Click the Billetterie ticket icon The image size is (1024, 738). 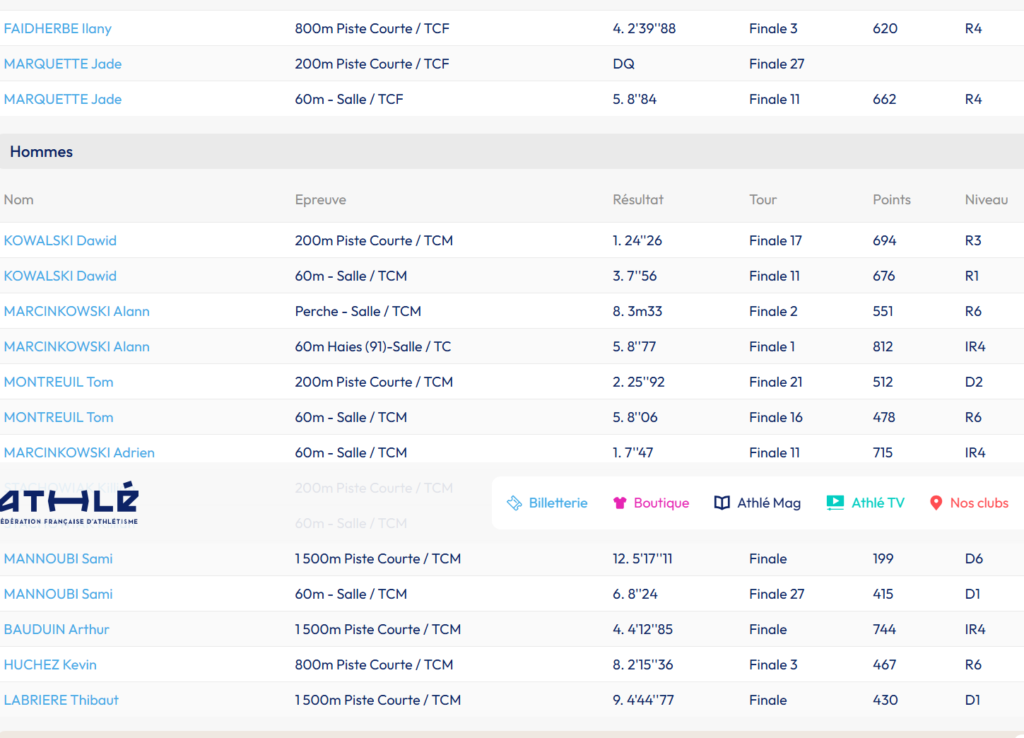514,503
